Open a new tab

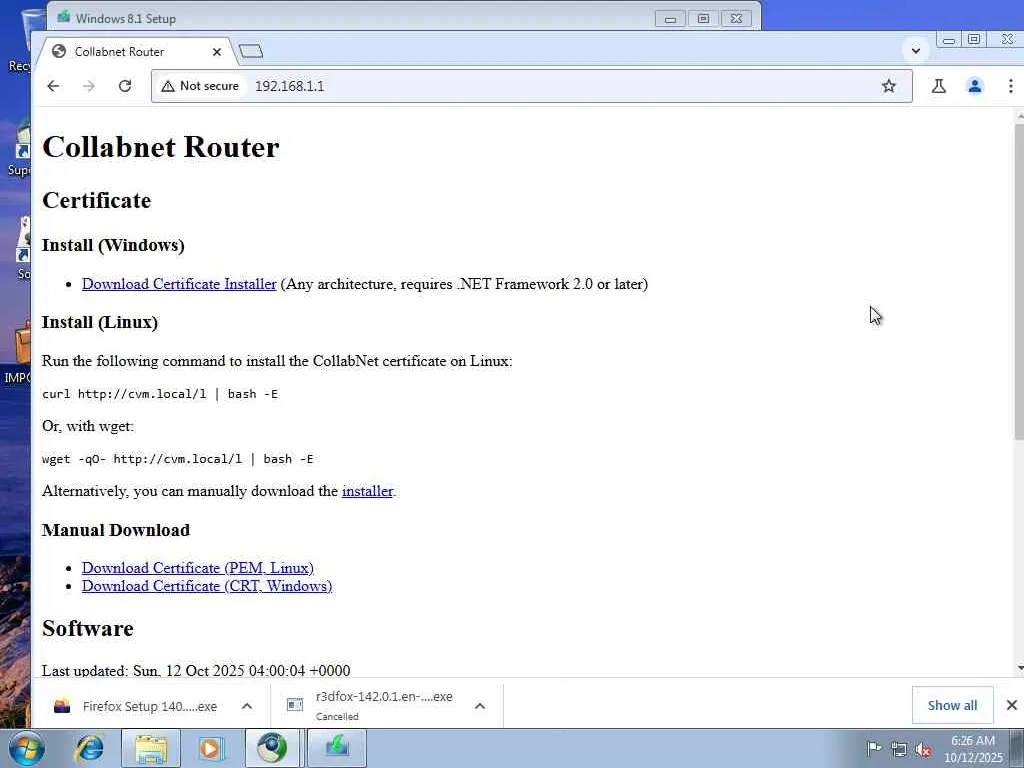[x=251, y=51]
